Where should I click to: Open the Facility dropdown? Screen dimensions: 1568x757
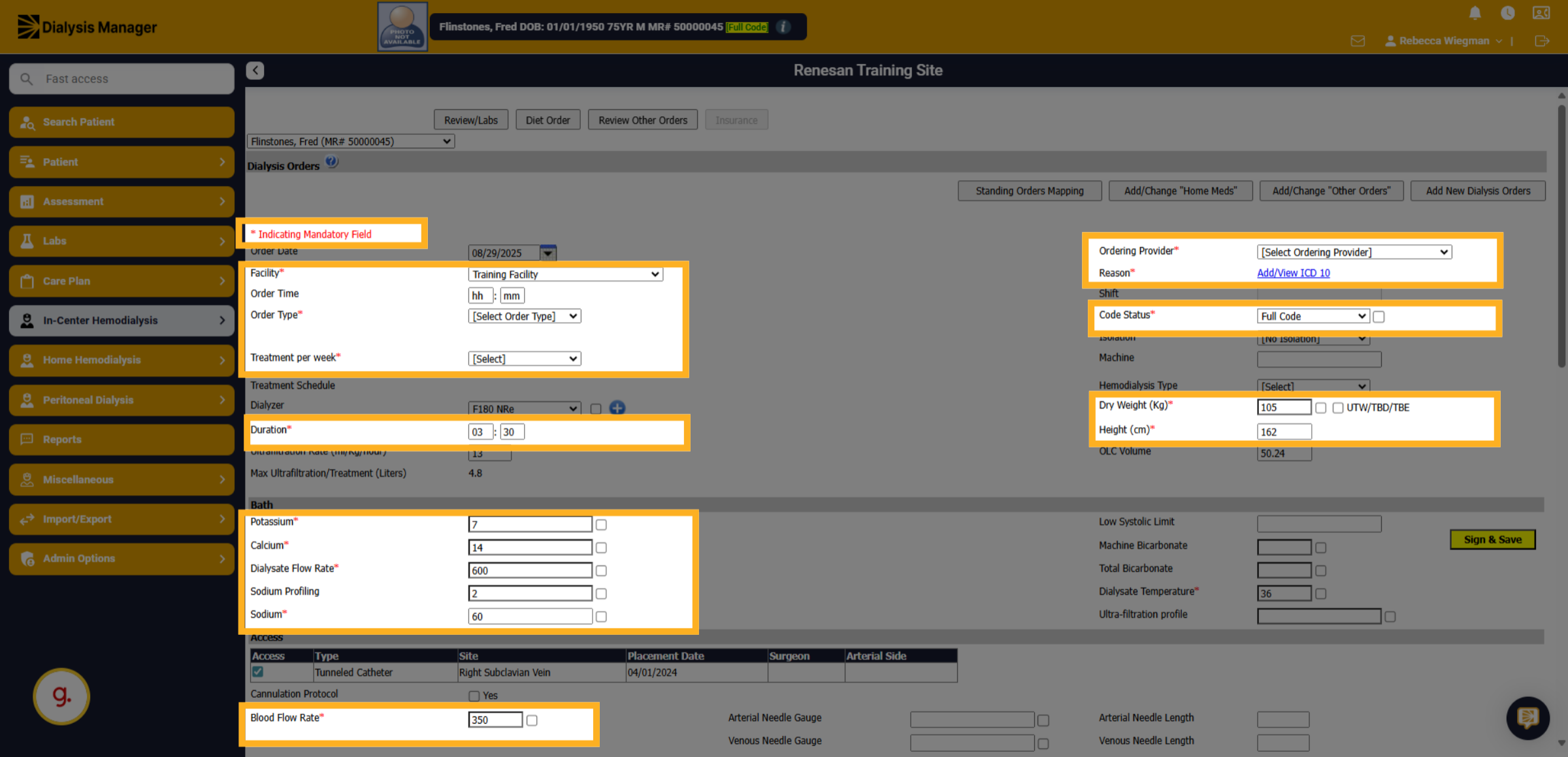pyautogui.click(x=565, y=274)
